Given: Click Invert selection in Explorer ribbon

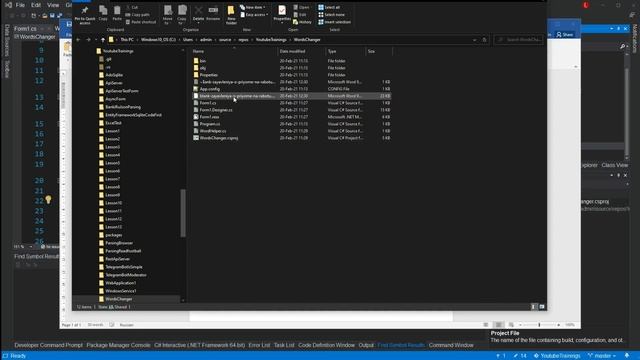Looking at the screenshot, I should click(x=334, y=22).
